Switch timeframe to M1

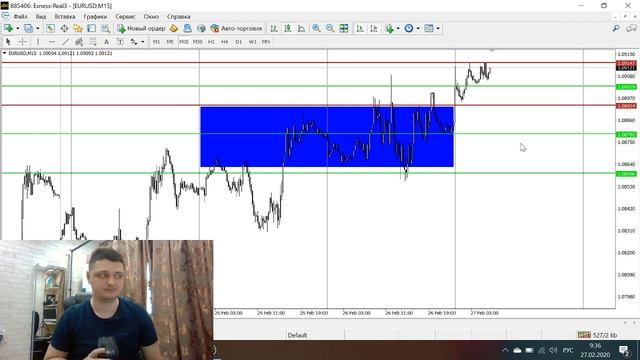156,42
